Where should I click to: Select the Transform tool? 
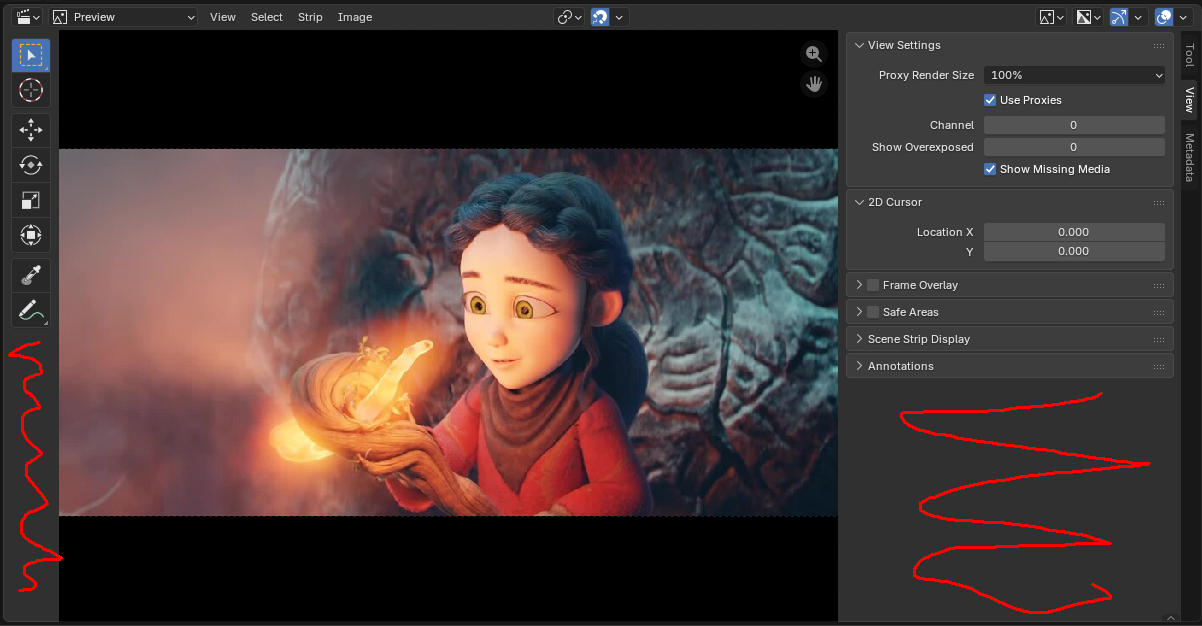[31, 235]
